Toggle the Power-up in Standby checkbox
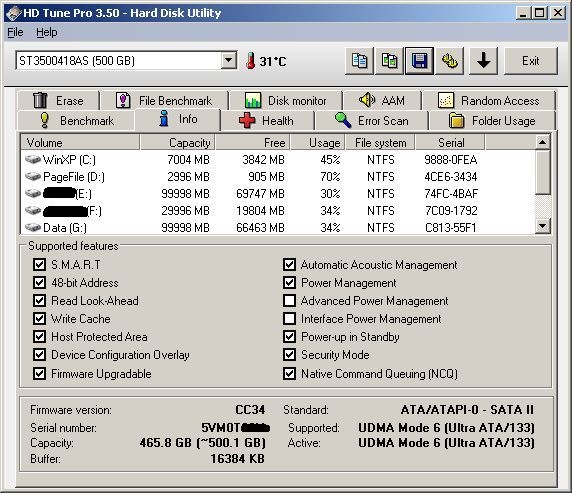The image size is (572, 493). click(x=289, y=336)
